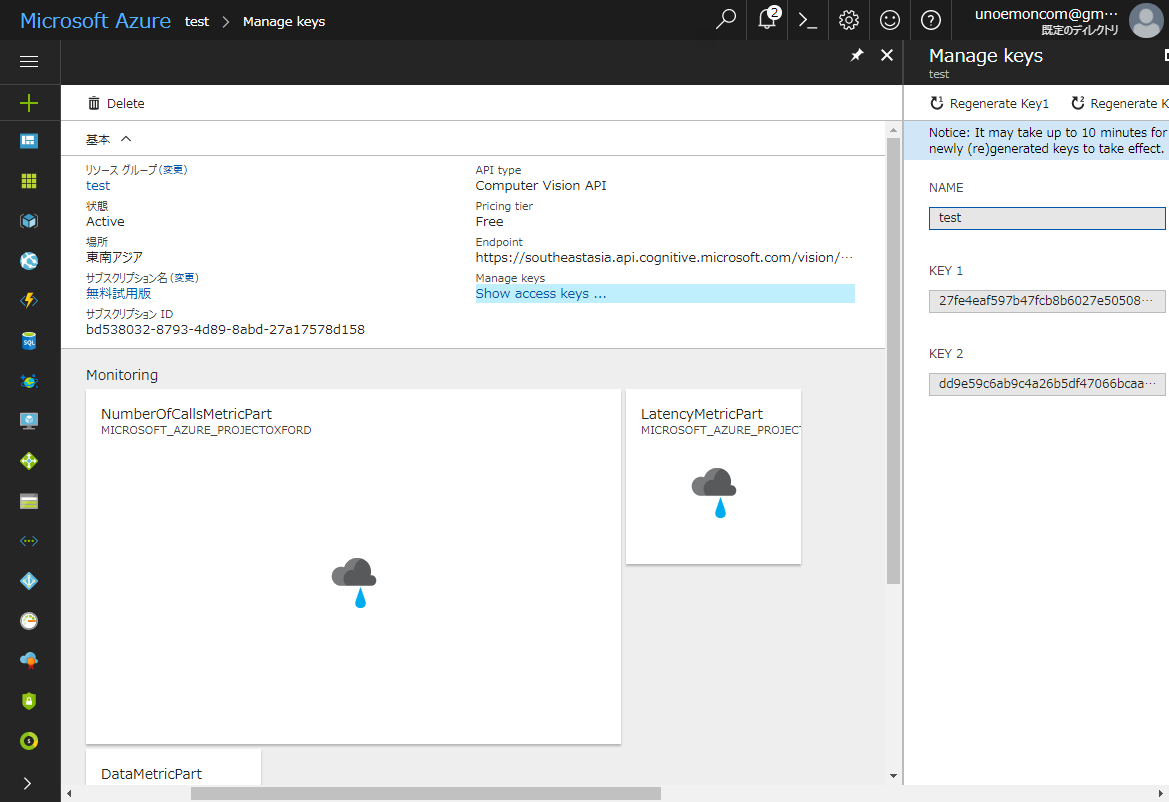Open the hamburger menu in the sidebar
The image size is (1169, 802).
click(x=29, y=61)
